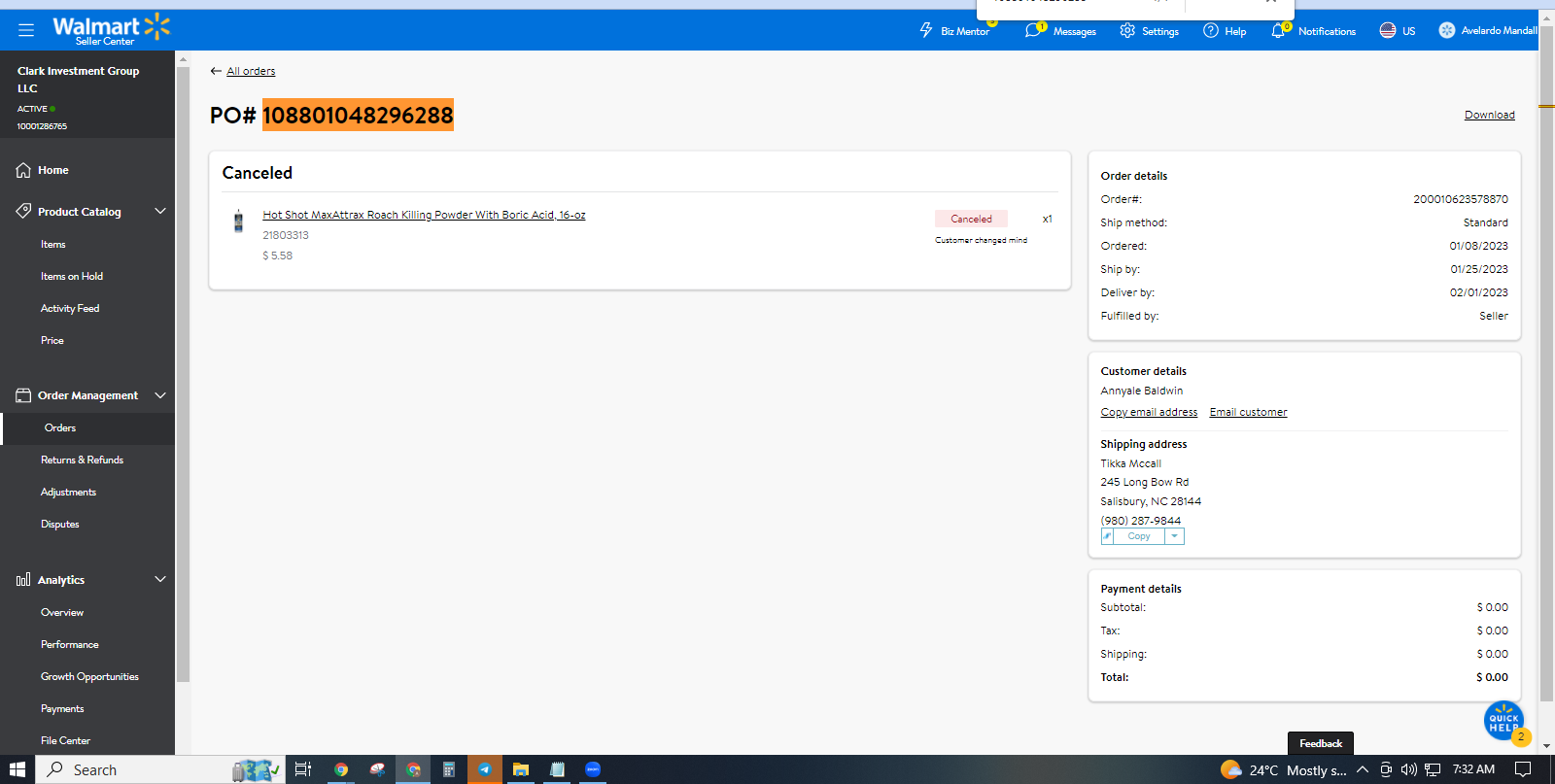Click the taskbar clock showing 7:32 AM
Image resolution: width=1555 pixels, height=784 pixels.
(1473, 769)
